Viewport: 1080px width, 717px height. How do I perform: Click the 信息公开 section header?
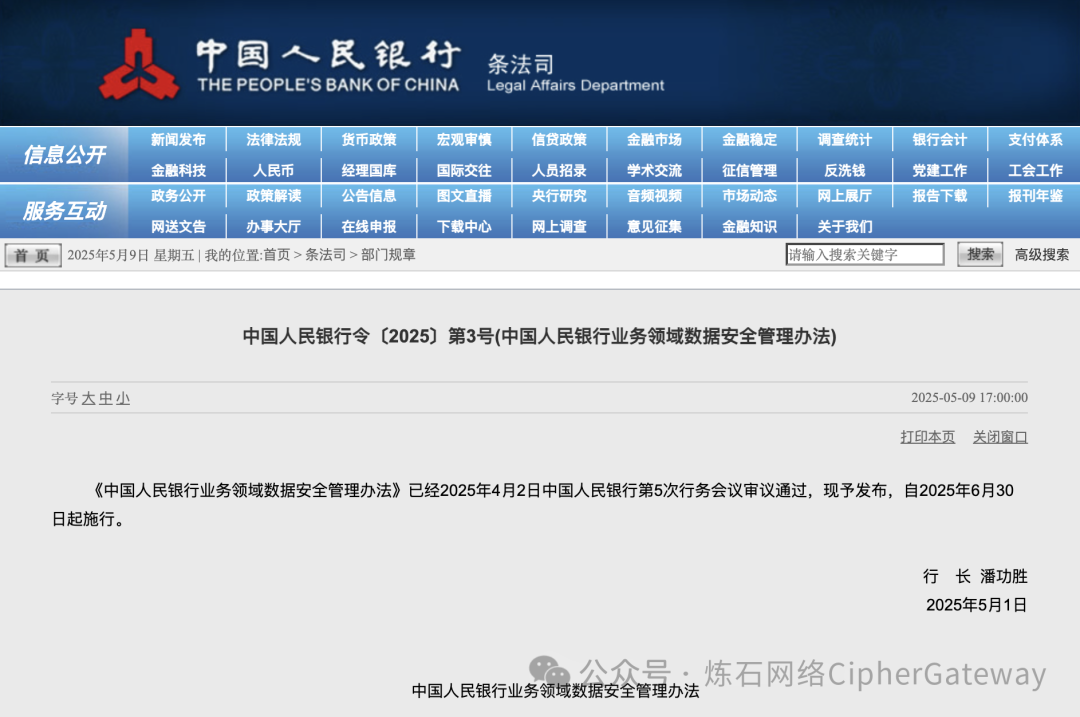pos(64,154)
